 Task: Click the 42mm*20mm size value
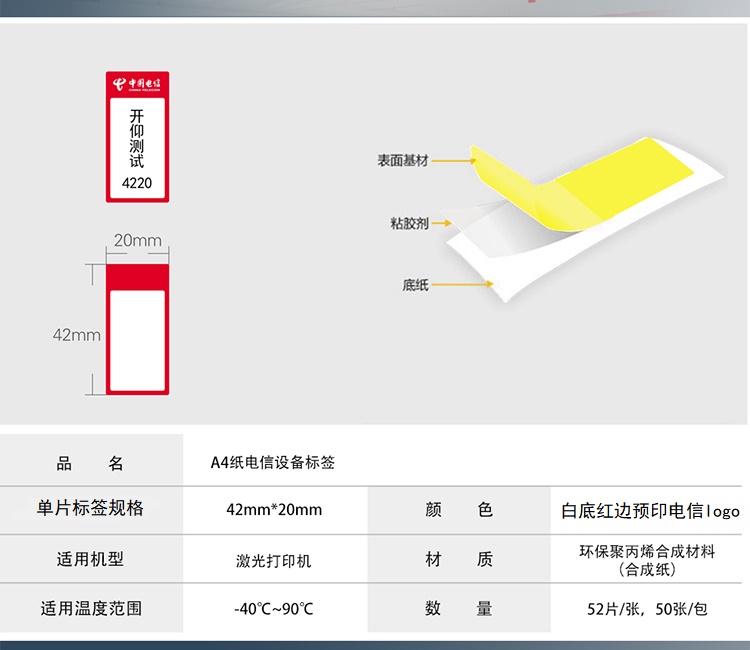(x=274, y=510)
